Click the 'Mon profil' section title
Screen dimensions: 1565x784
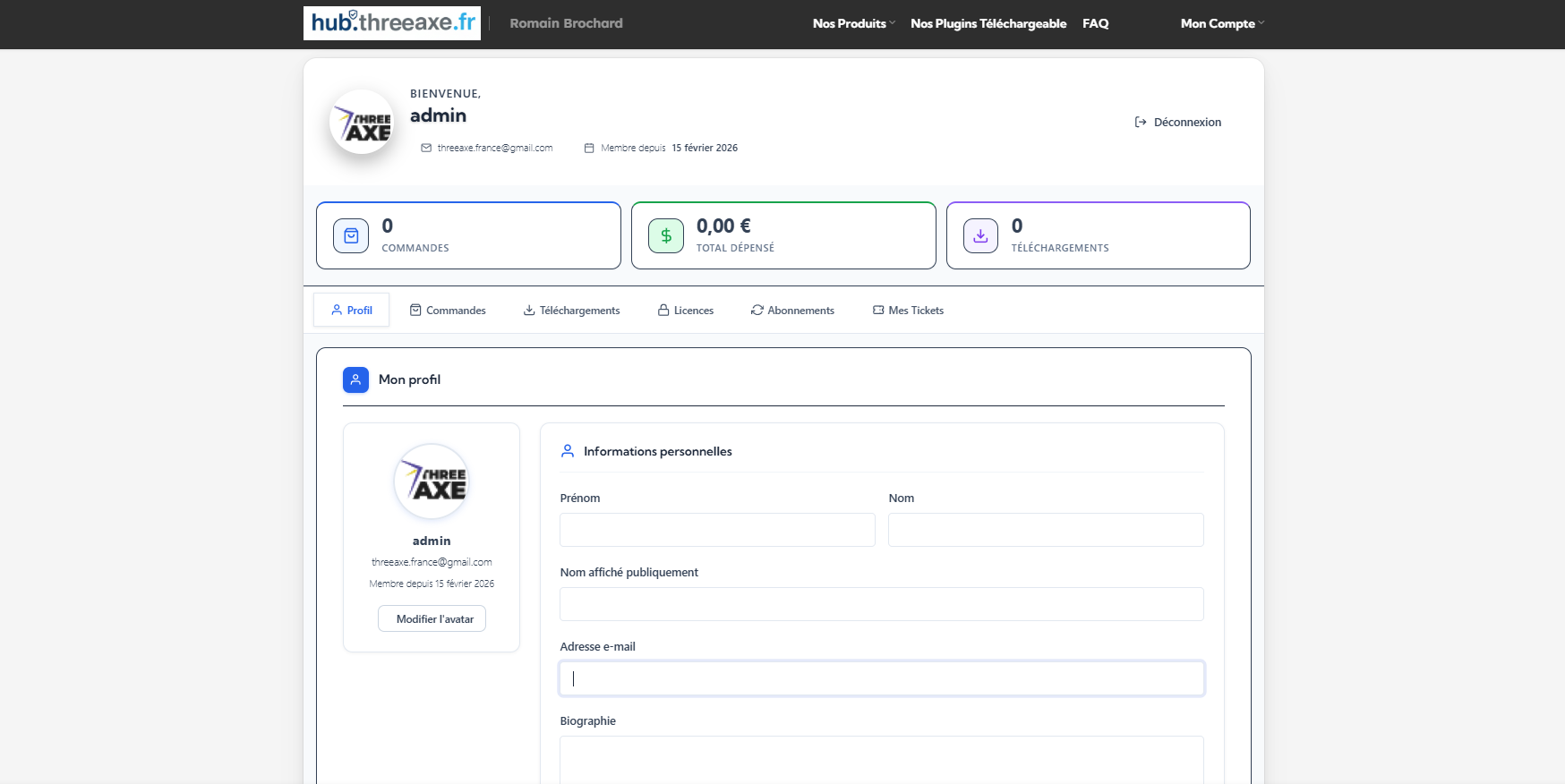click(409, 379)
